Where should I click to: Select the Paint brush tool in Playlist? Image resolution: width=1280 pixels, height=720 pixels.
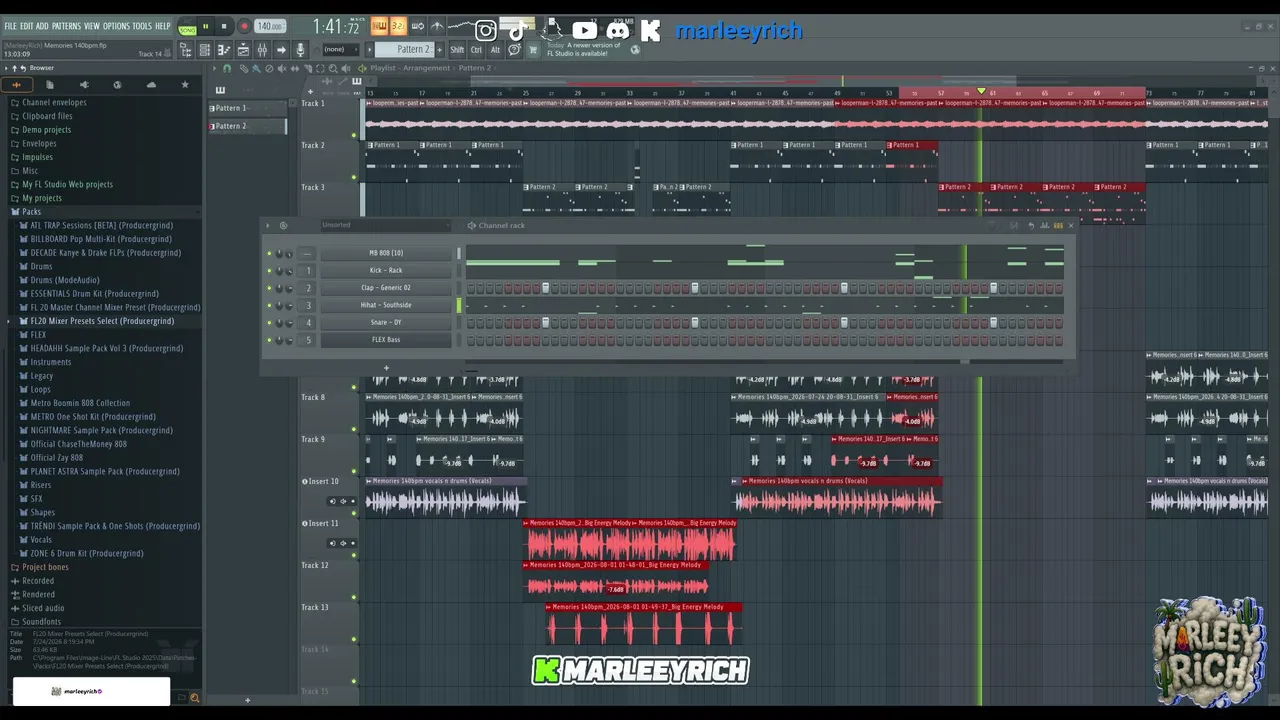click(x=256, y=68)
